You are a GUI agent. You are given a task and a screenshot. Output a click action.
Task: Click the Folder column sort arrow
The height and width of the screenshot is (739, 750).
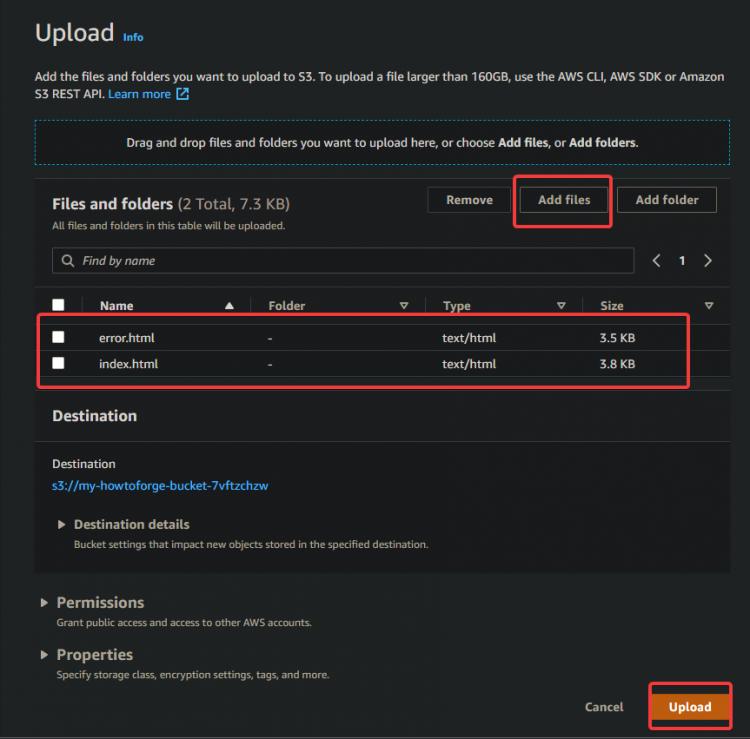pos(404,306)
